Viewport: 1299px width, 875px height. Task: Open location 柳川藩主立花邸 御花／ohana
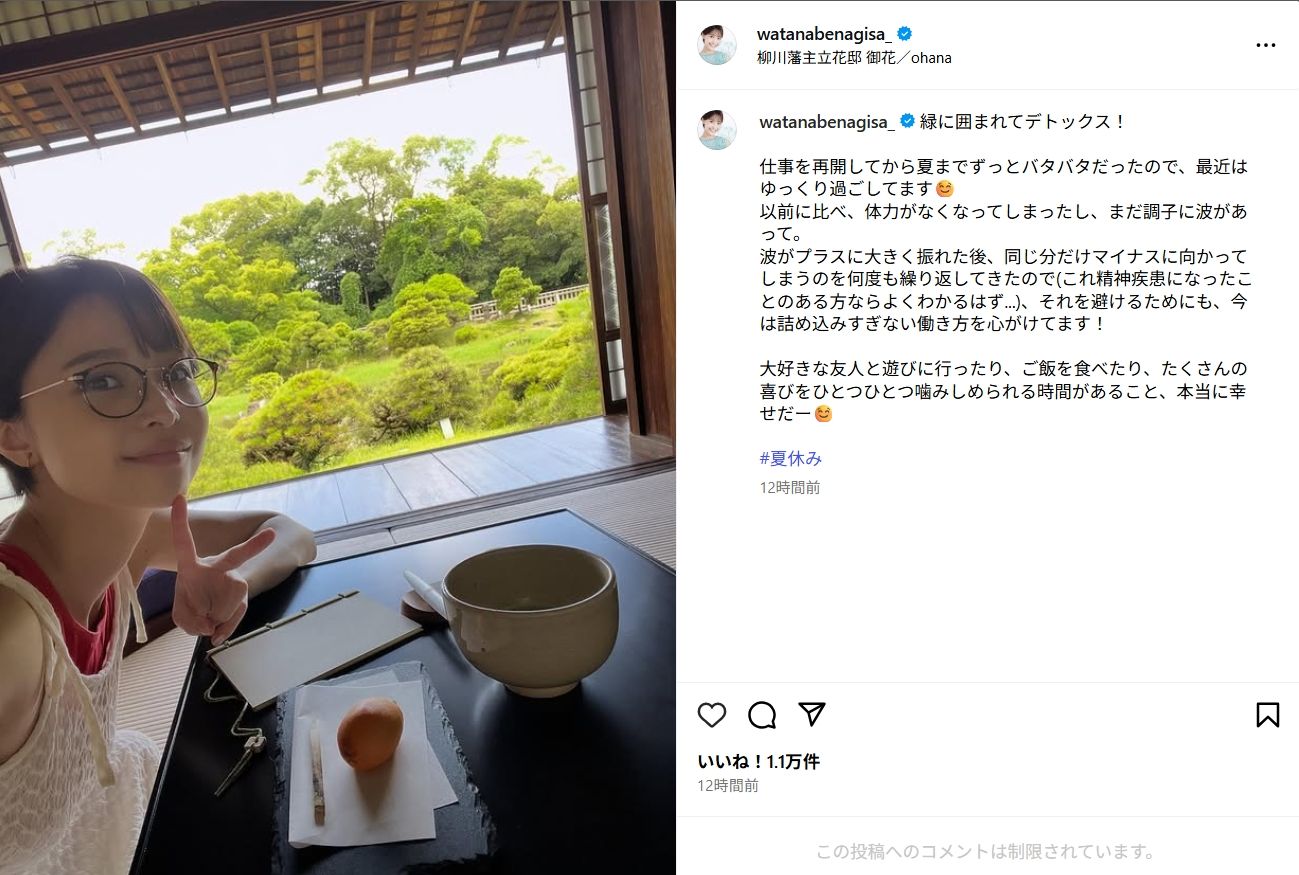coord(855,58)
